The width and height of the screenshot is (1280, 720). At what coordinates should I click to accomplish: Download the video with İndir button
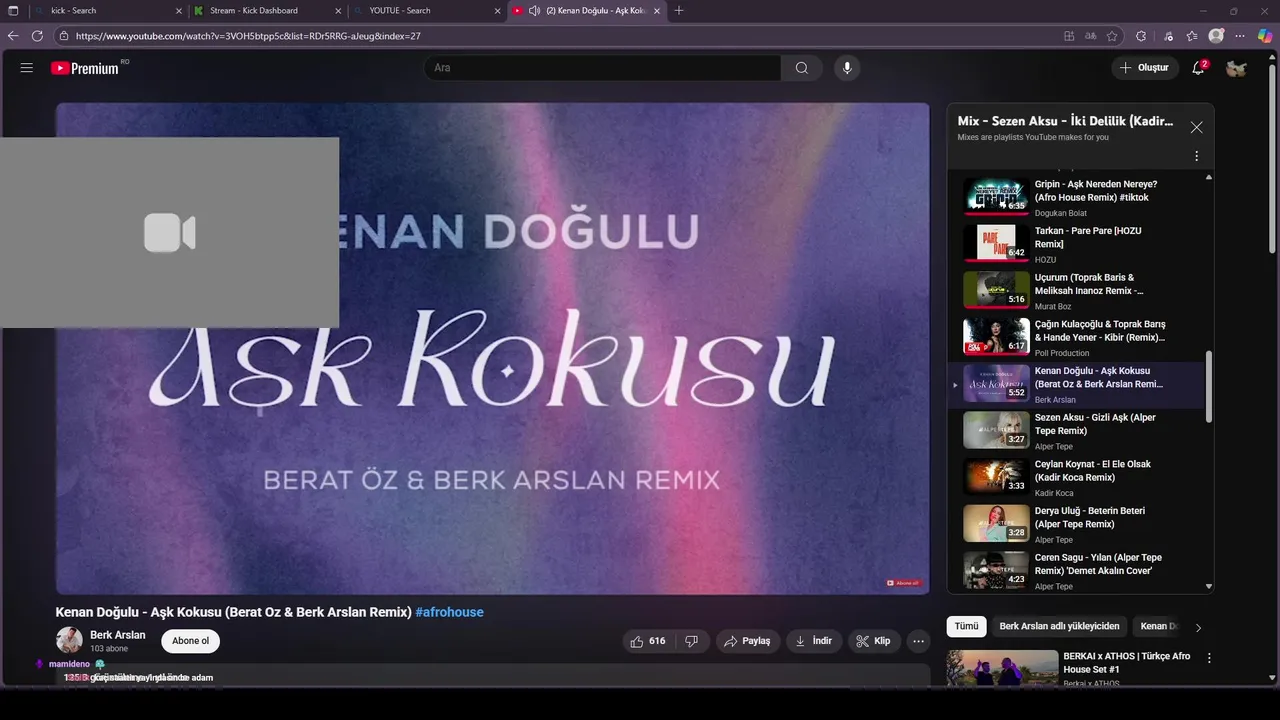[x=814, y=641]
